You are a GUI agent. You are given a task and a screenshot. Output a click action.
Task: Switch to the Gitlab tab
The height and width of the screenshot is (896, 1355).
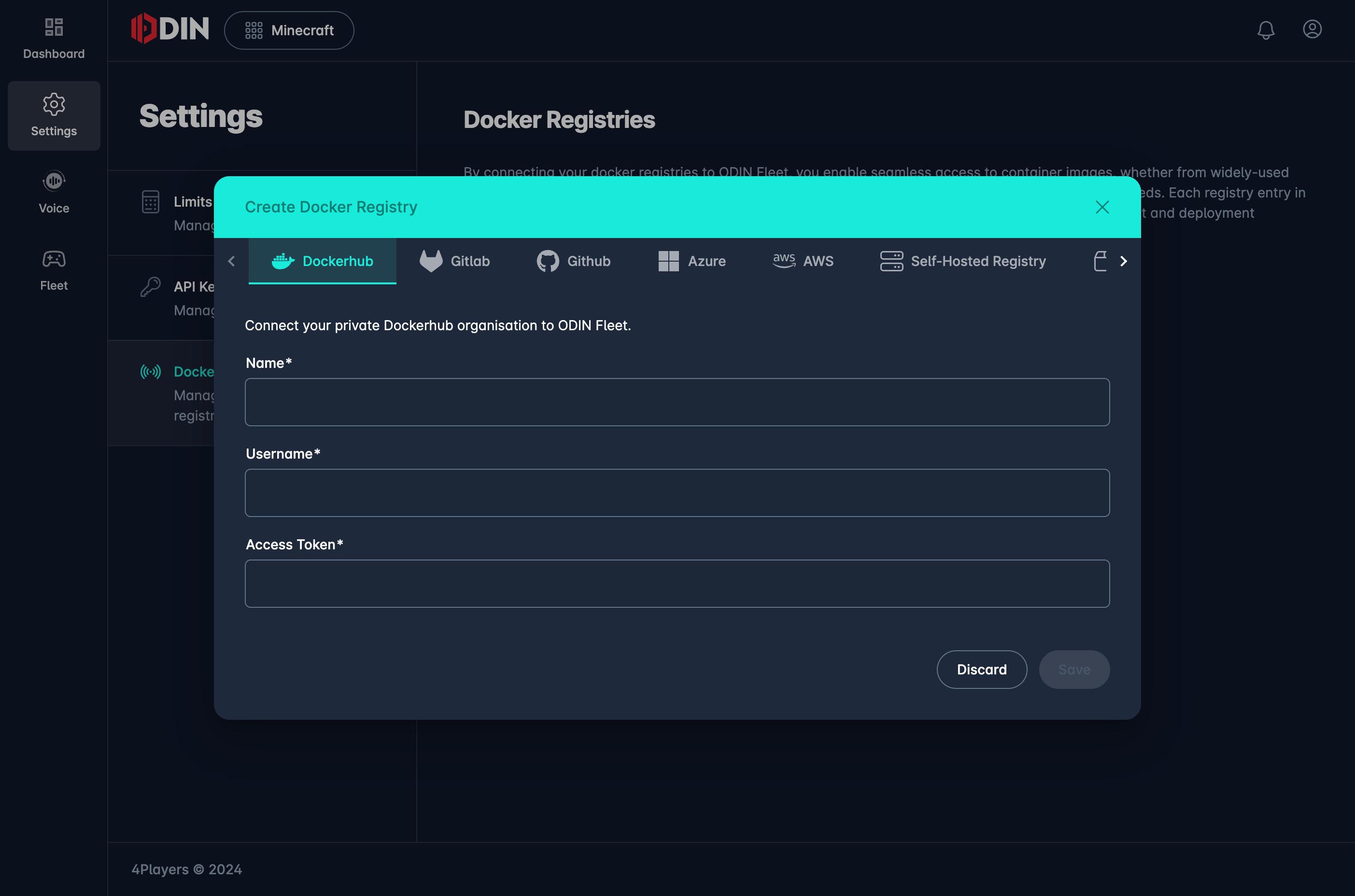point(455,261)
